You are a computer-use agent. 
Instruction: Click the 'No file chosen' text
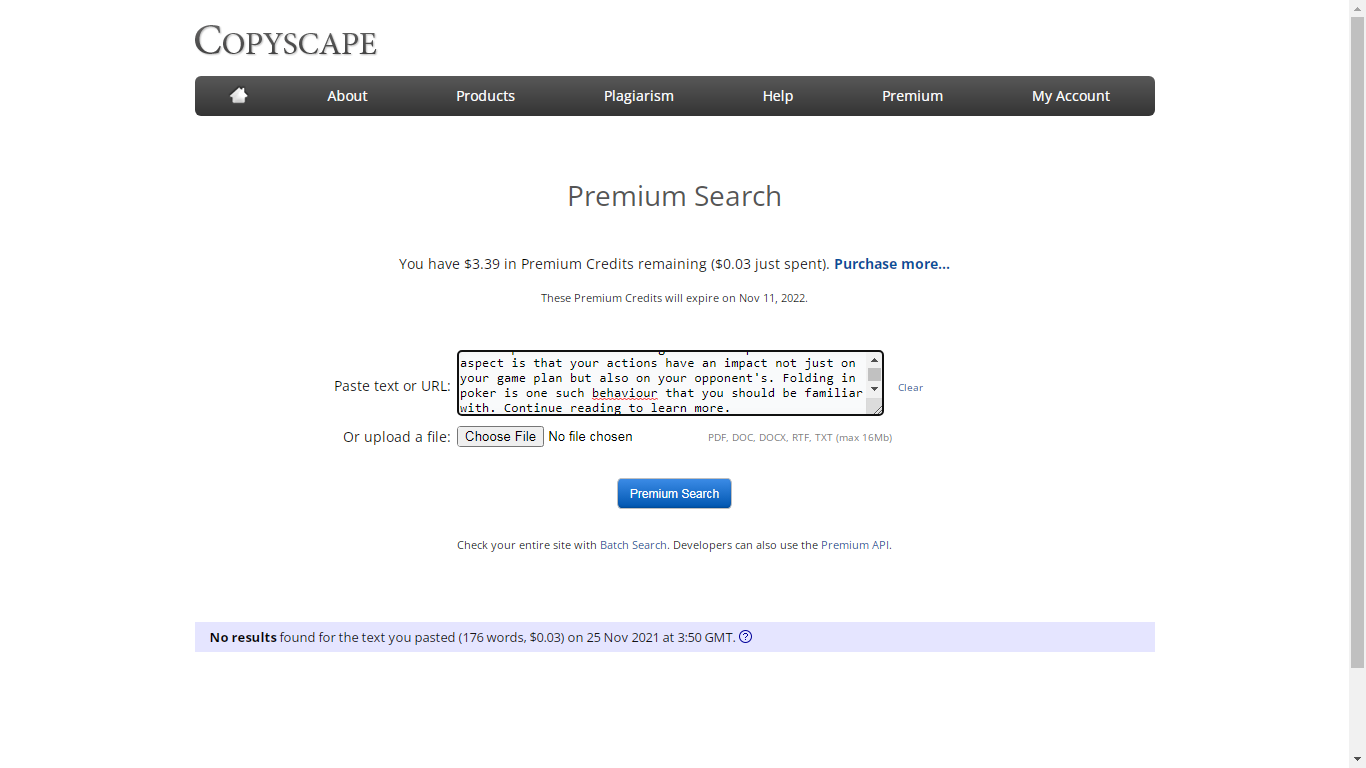pyautogui.click(x=590, y=437)
